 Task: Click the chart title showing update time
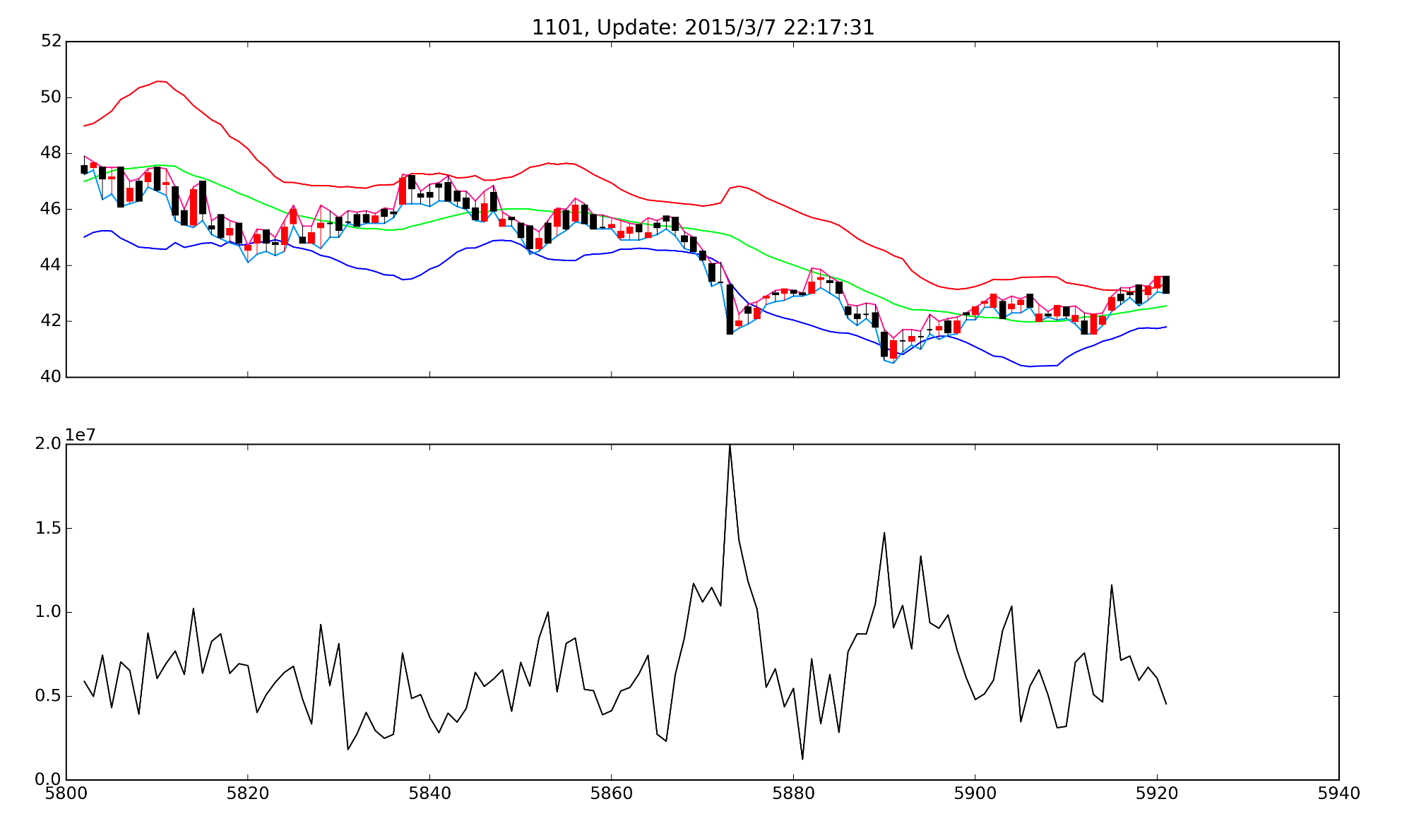tap(703, 28)
